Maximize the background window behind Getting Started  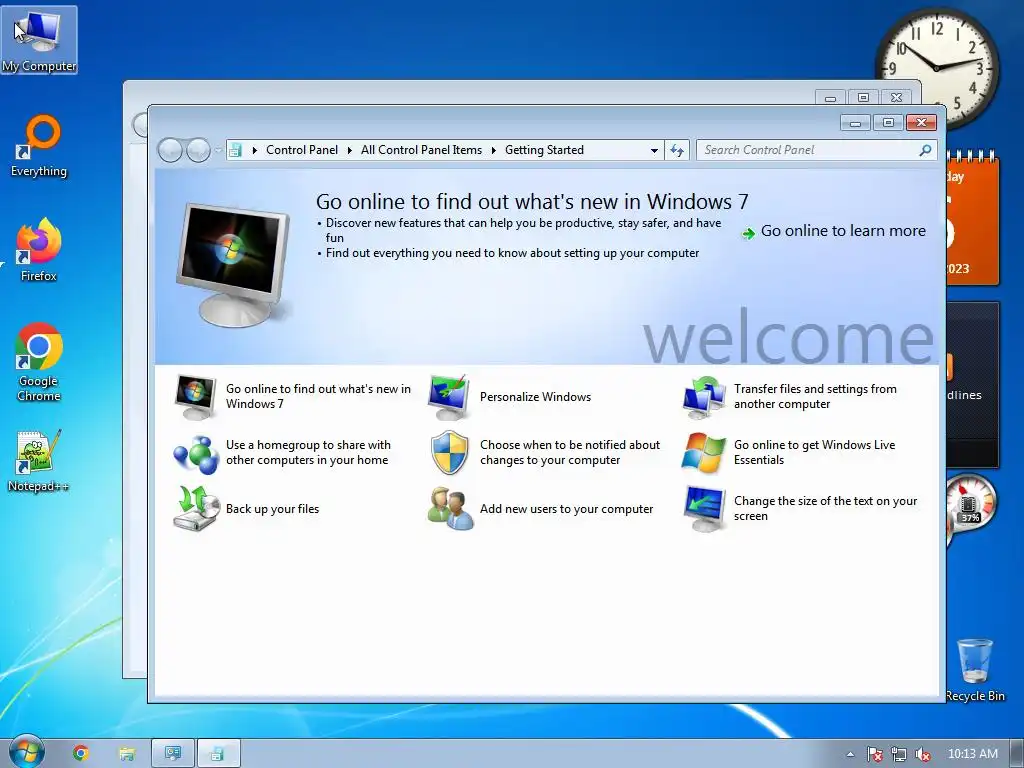[x=863, y=98]
